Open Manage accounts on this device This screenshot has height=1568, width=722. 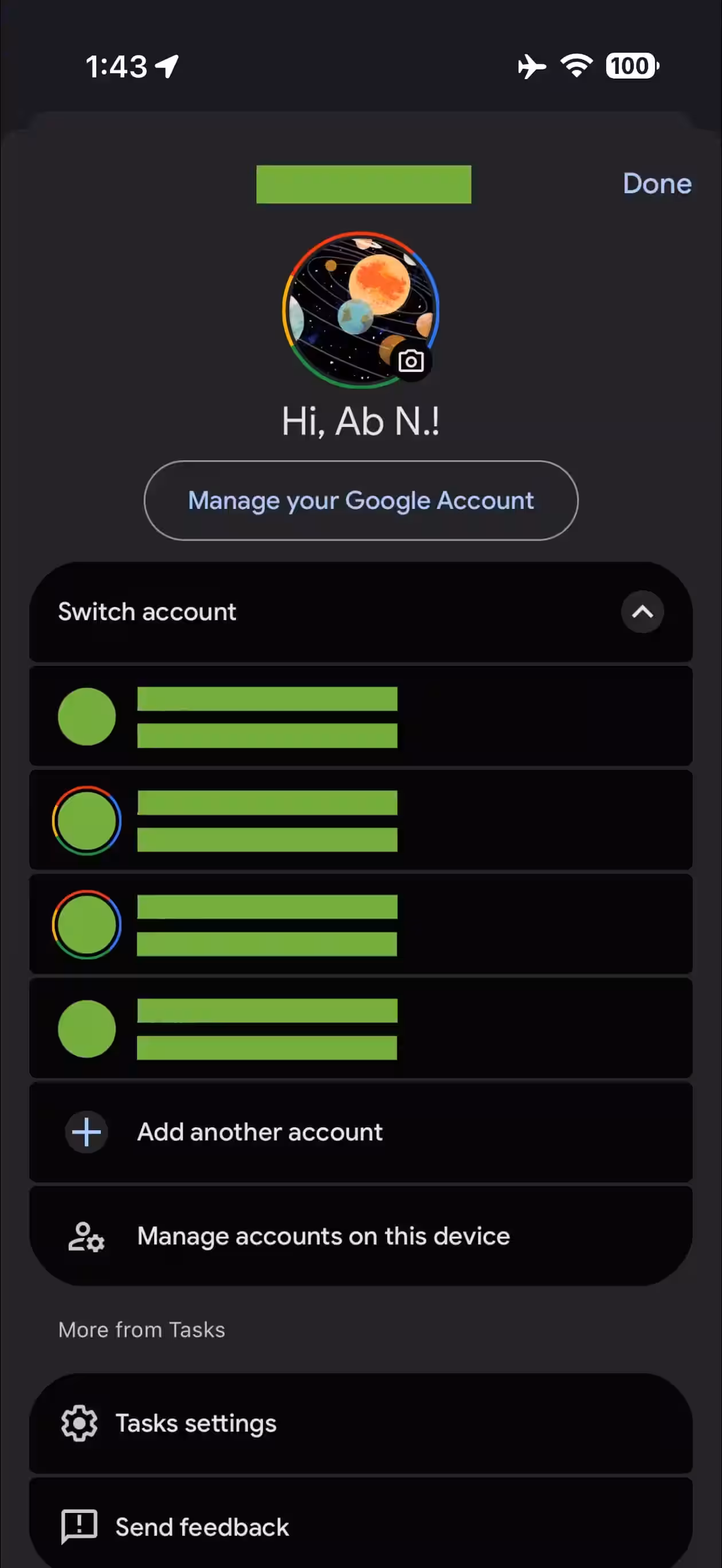(323, 1236)
